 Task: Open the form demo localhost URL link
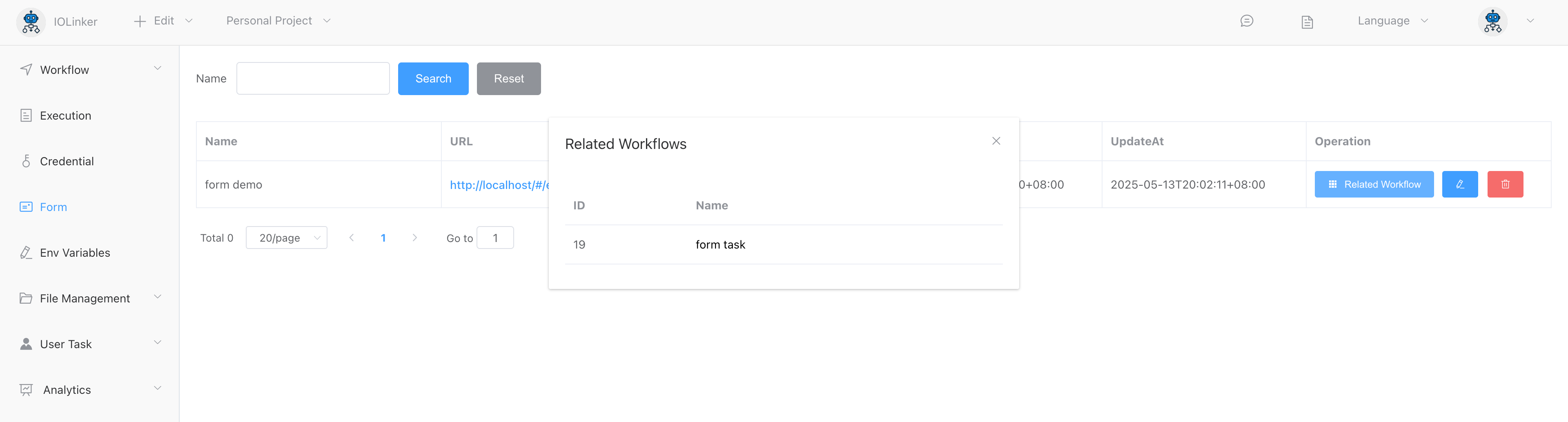tap(499, 185)
